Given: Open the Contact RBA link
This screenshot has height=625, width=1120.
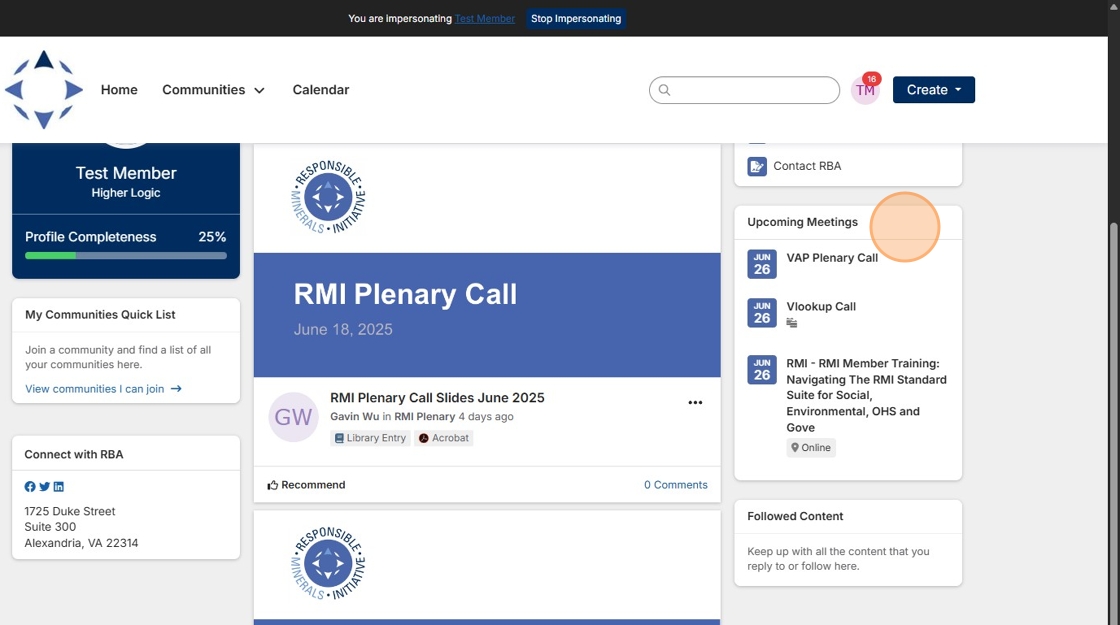Looking at the screenshot, I should click(807, 166).
